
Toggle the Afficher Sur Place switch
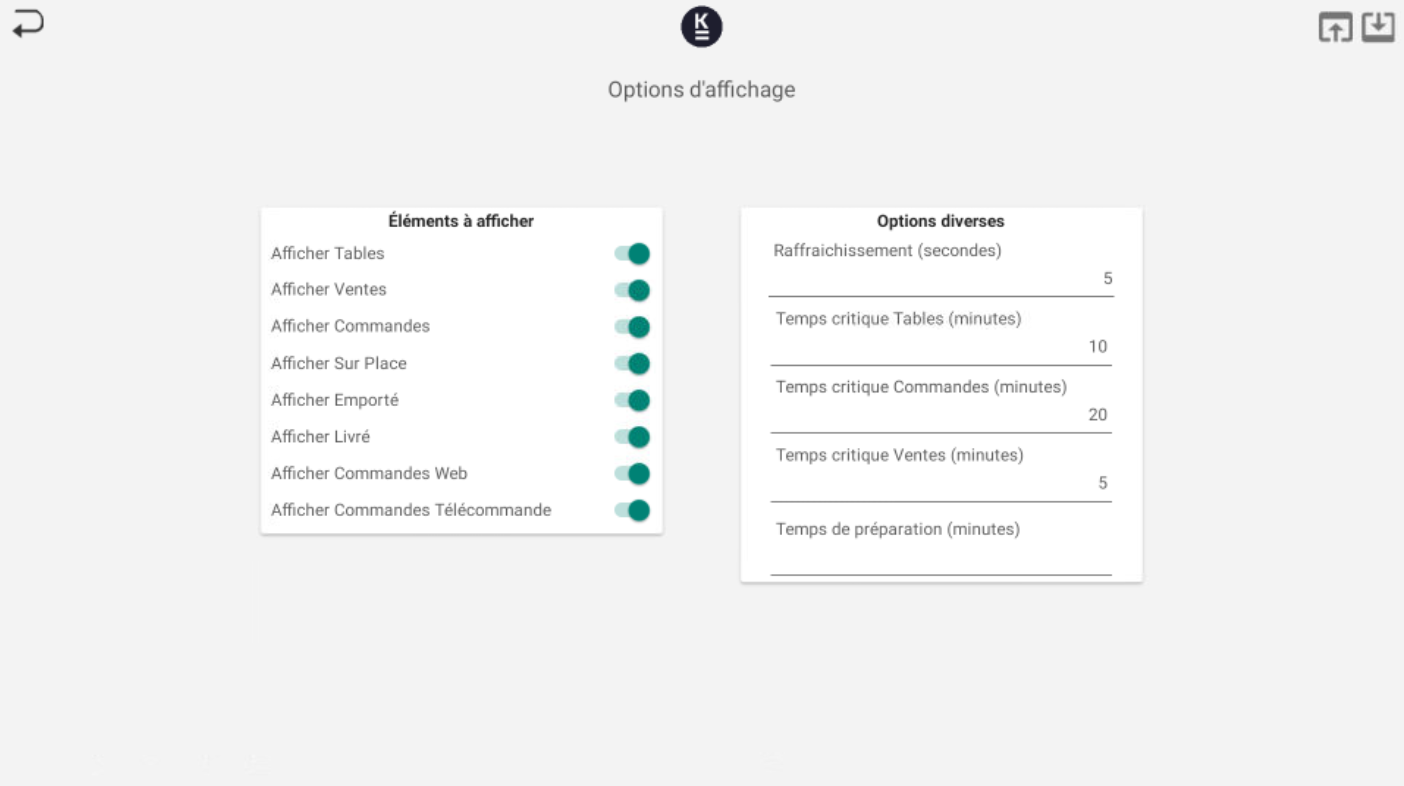tap(632, 364)
